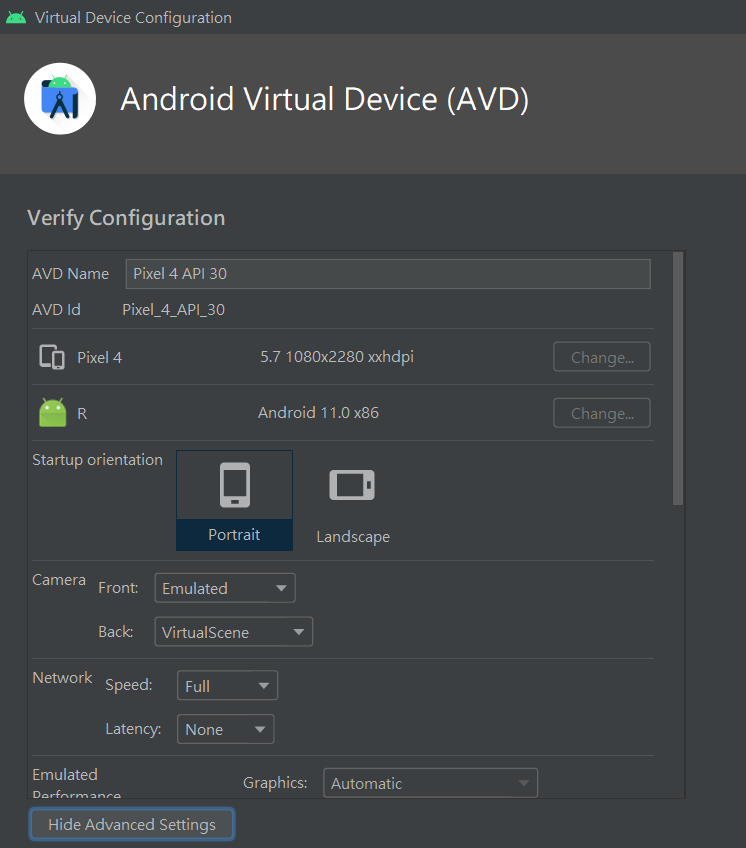
Task: Click the green Android icon in title bar
Action: (16, 17)
